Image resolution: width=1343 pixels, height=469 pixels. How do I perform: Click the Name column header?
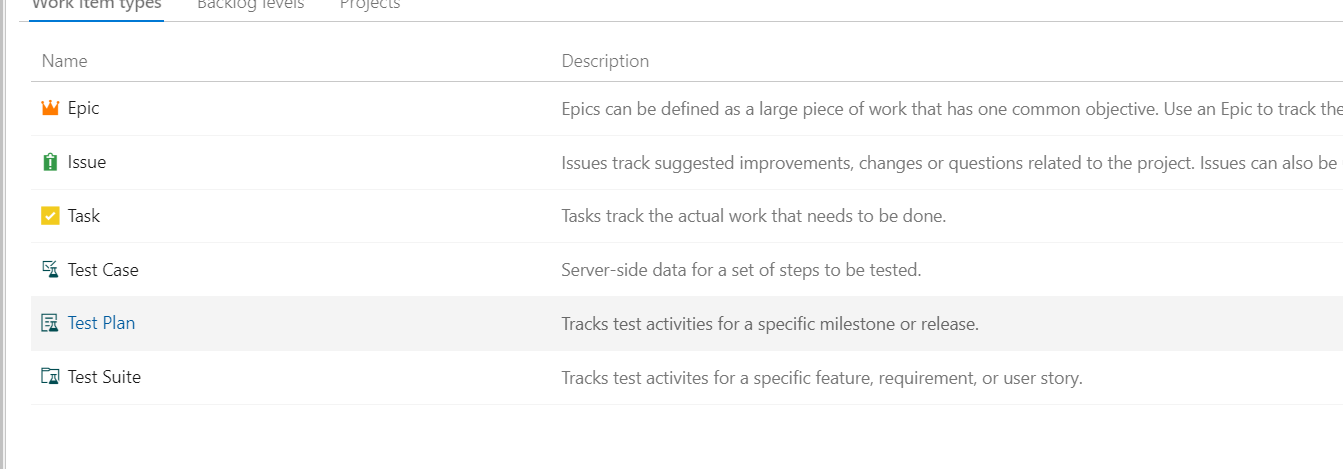[65, 61]
